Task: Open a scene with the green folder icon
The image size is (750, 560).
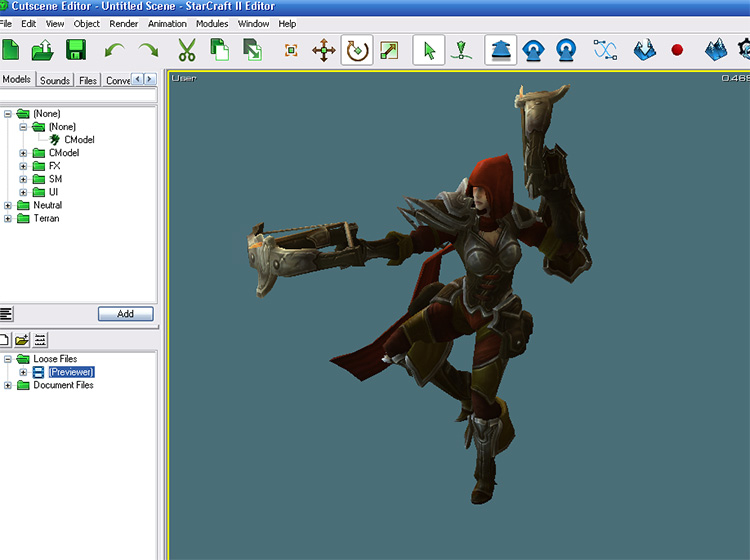Action: [43, 50]
